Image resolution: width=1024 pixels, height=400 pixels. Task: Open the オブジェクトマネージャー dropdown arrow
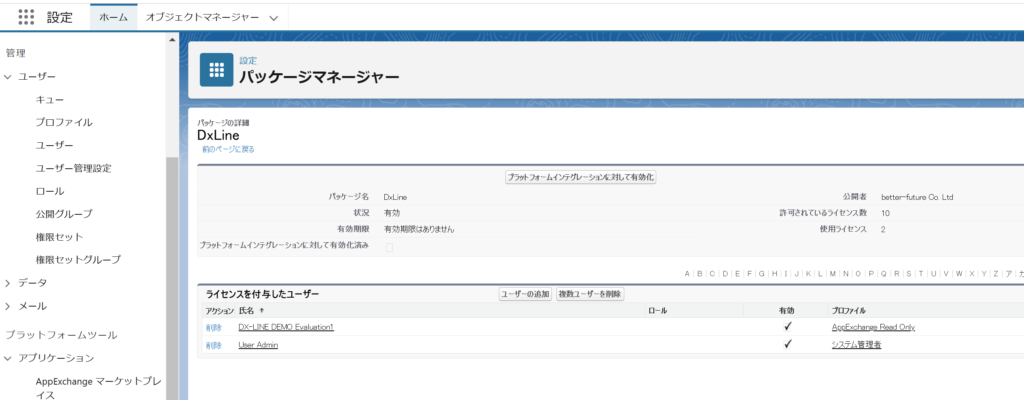tap(274, 18)
